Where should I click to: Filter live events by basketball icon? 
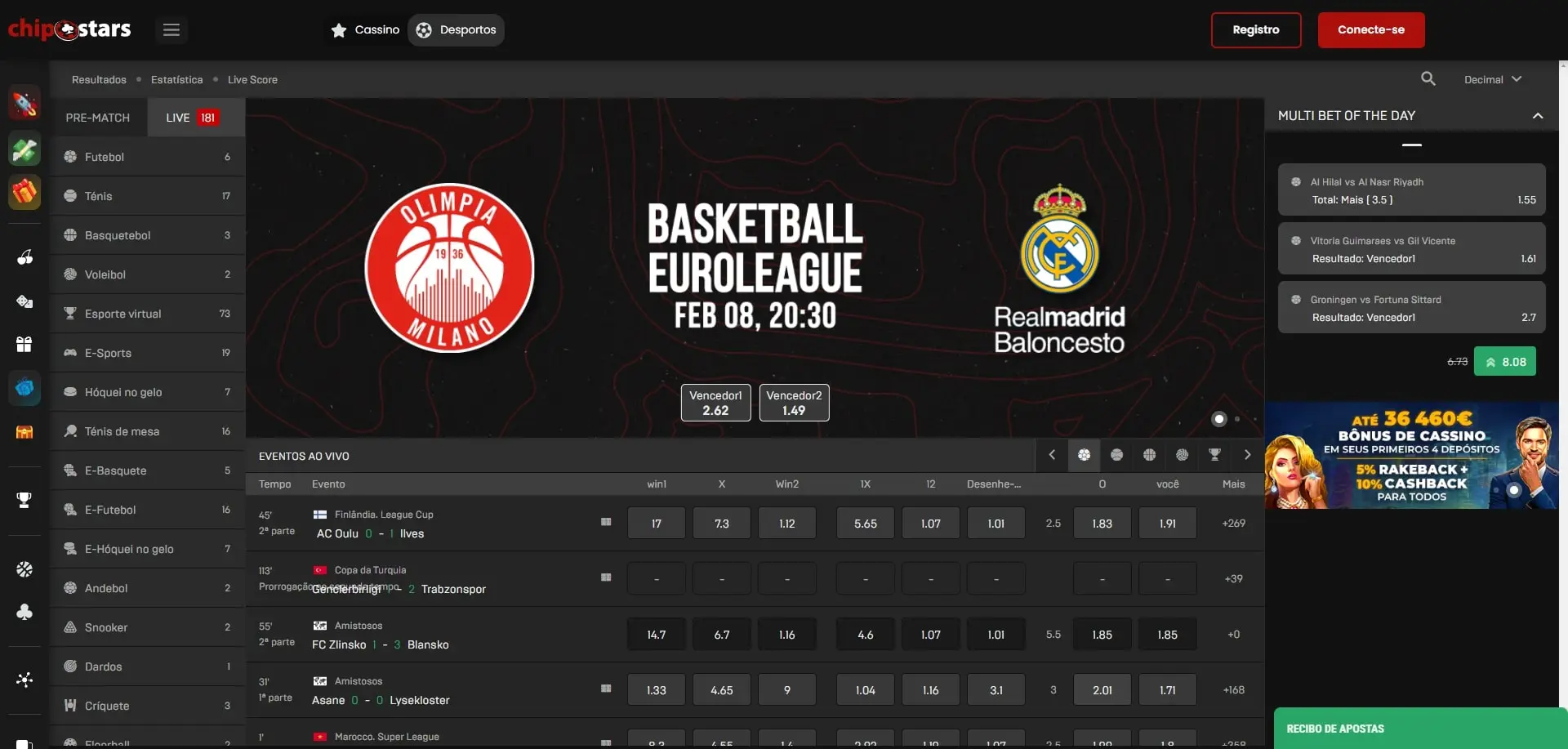tap(1149, 455)
